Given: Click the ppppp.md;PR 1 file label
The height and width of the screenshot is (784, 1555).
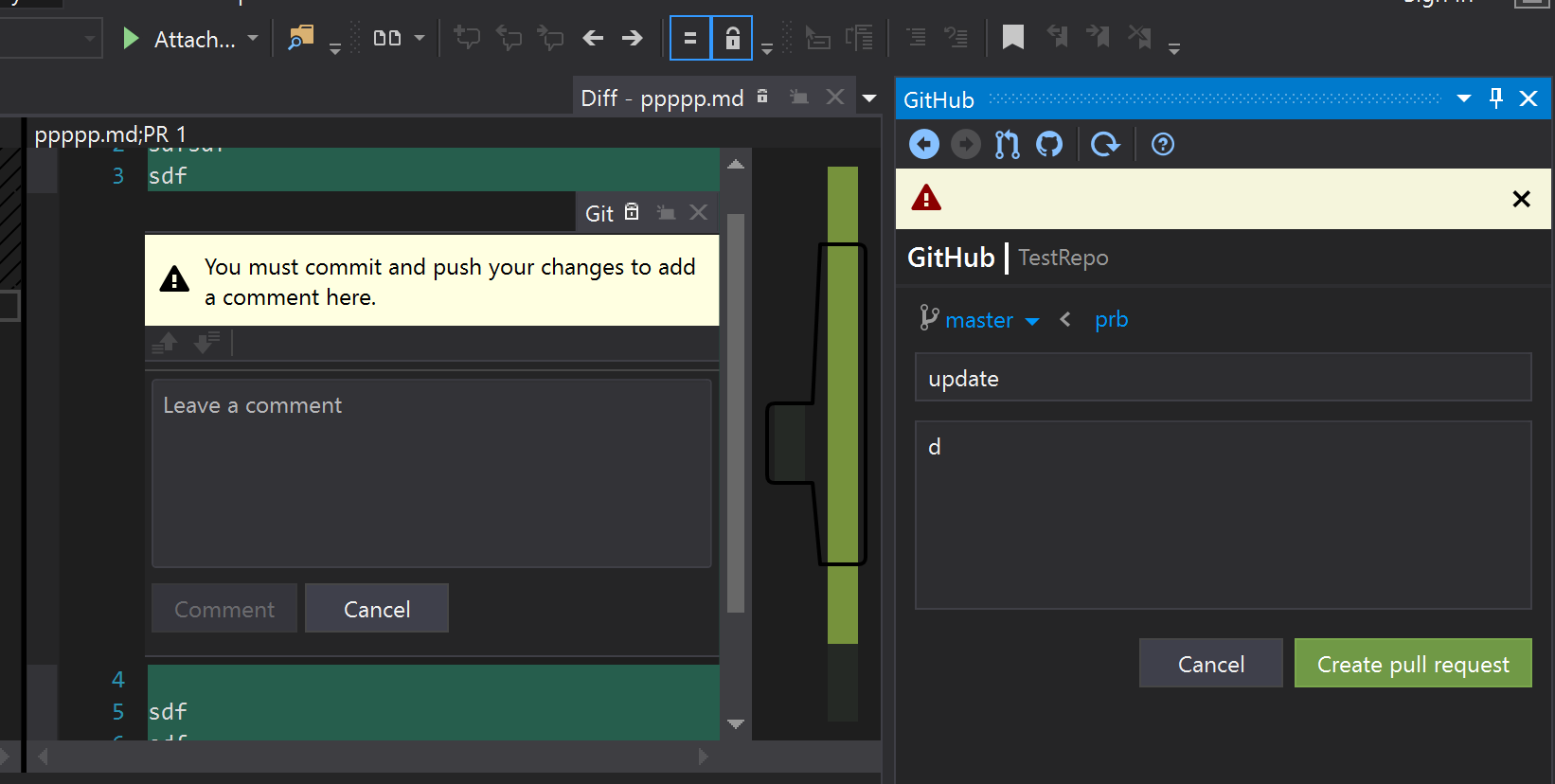Looking at the screenshot, I should 110,134.
